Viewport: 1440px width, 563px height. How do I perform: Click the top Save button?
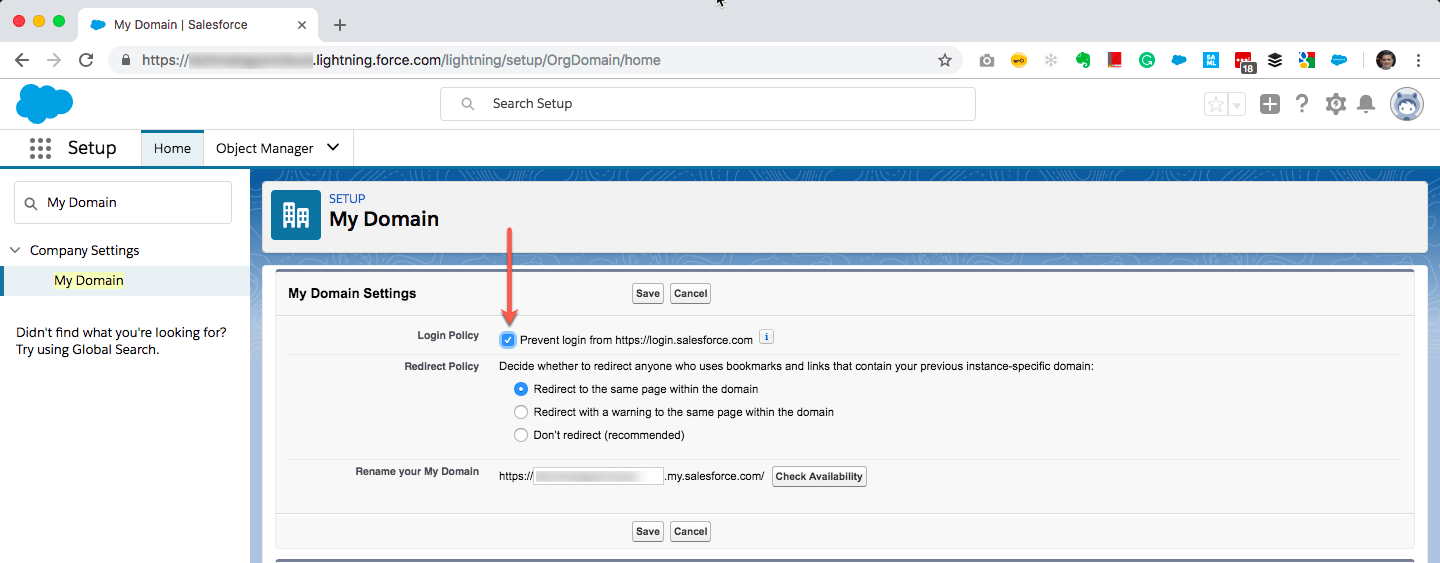648,294
